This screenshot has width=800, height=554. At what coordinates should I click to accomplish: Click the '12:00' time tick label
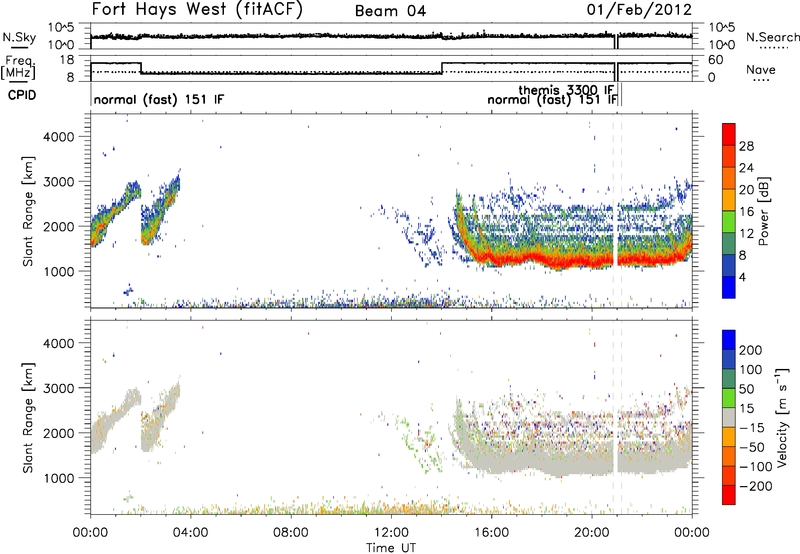point(391,533)
